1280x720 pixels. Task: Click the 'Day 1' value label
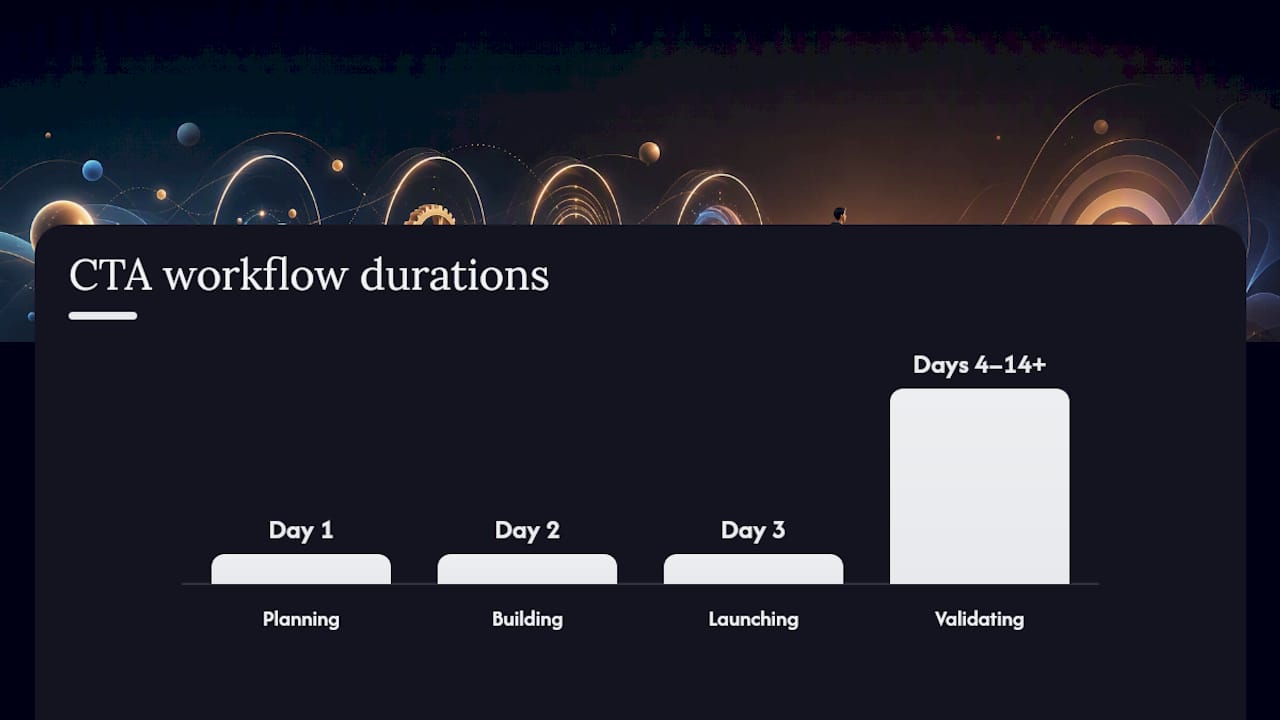coord(301,530)
